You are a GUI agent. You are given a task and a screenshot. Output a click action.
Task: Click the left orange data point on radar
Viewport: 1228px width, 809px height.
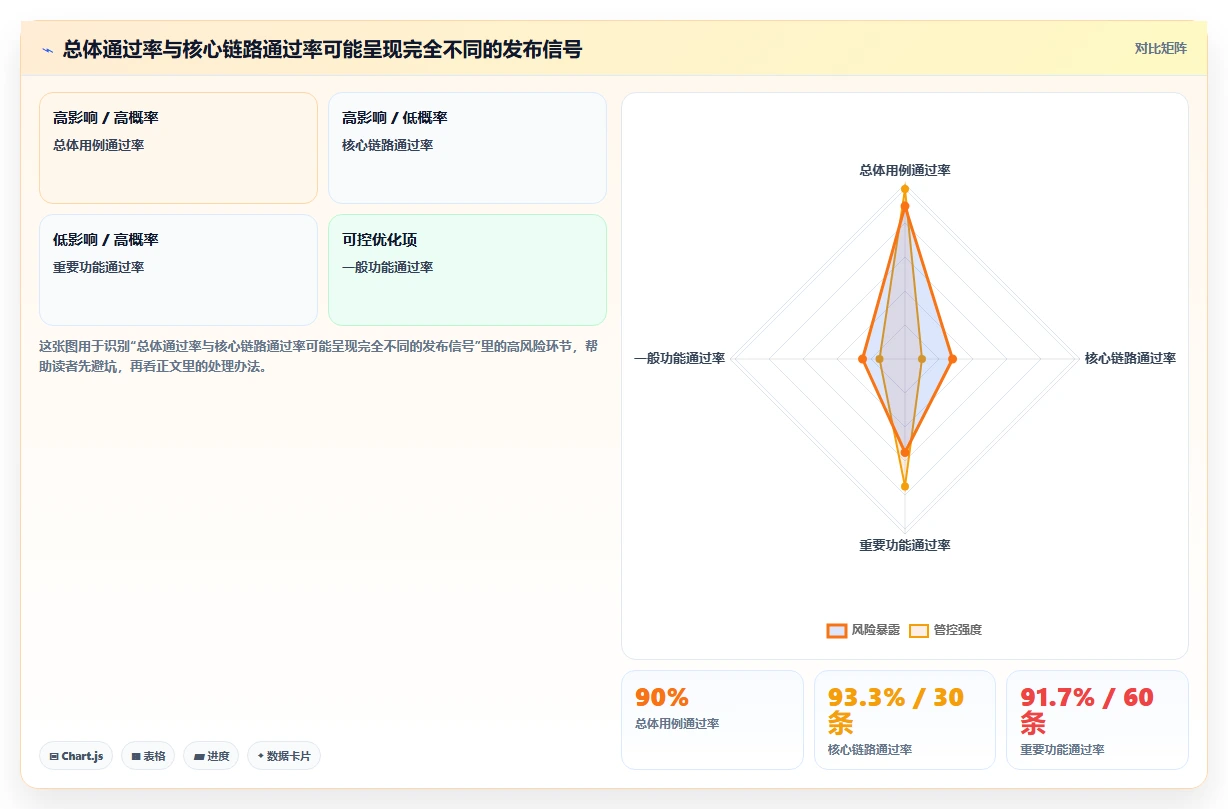[x=862, y=358]
